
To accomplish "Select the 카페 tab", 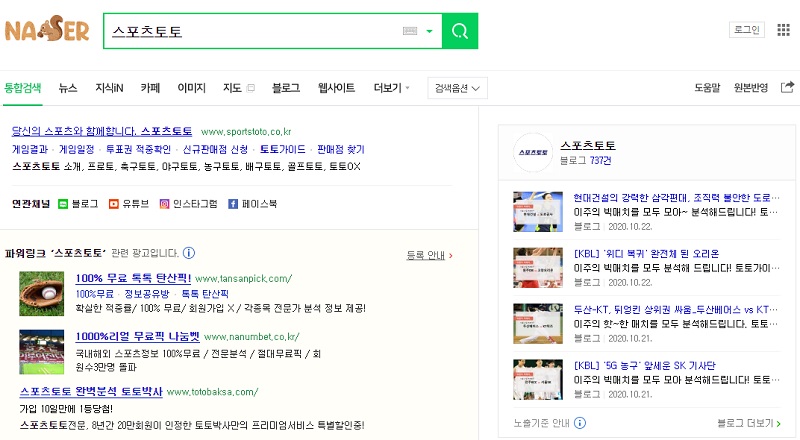I will [150, 88].
